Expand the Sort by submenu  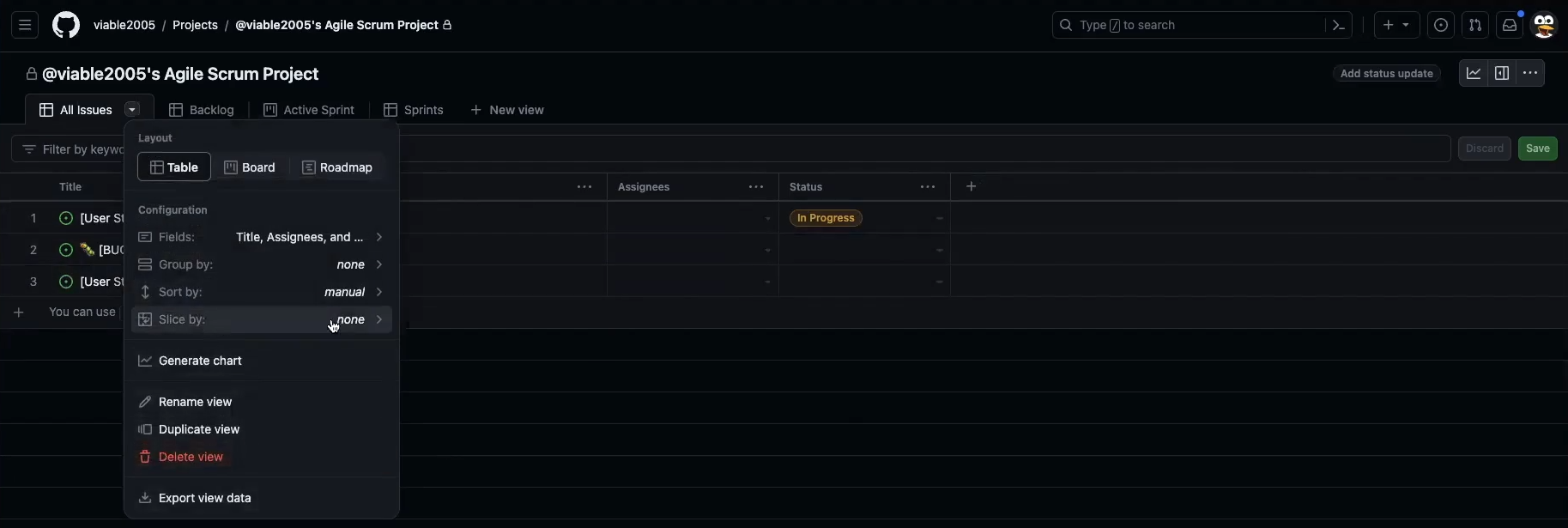pos(261,292)
